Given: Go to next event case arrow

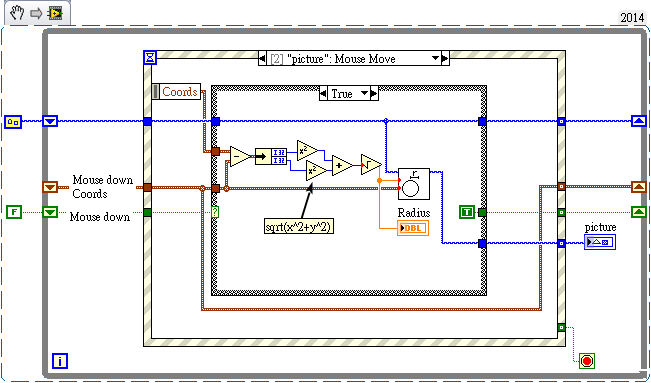Looking at the screenshot, I should click(x=445, y=59).
